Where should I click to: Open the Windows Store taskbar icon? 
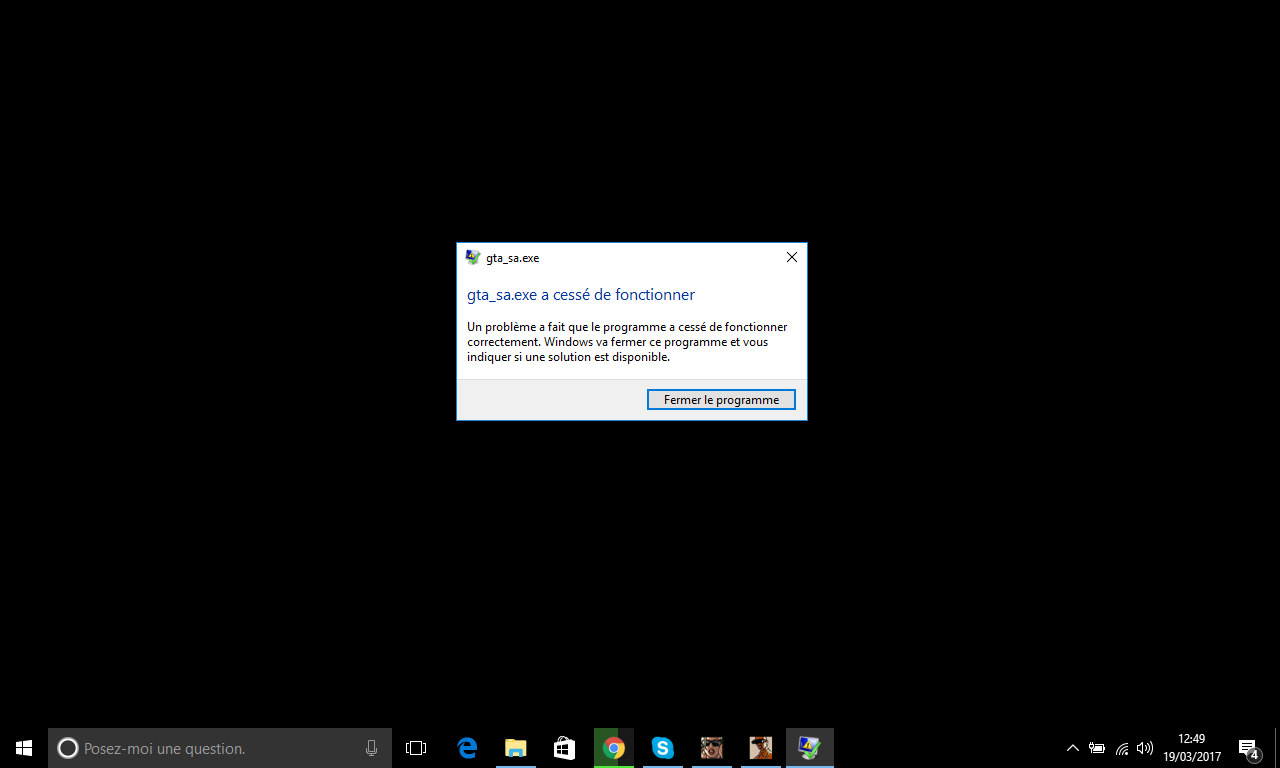(x=565, y=748)
